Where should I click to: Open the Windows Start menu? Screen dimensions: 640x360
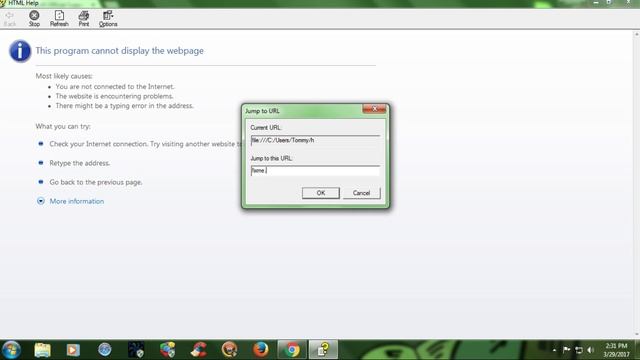[11, 350]
